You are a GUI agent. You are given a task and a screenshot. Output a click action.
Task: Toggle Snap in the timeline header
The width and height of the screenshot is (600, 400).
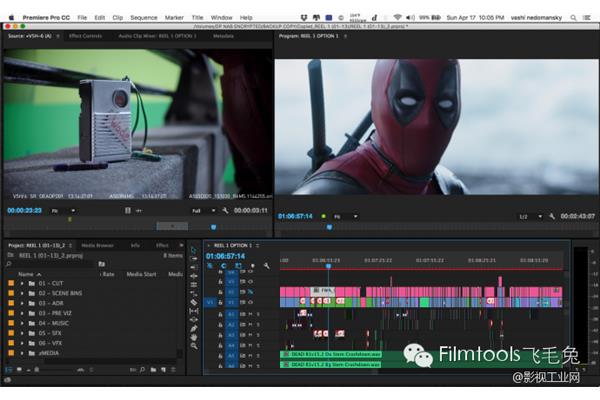(223, 266)
